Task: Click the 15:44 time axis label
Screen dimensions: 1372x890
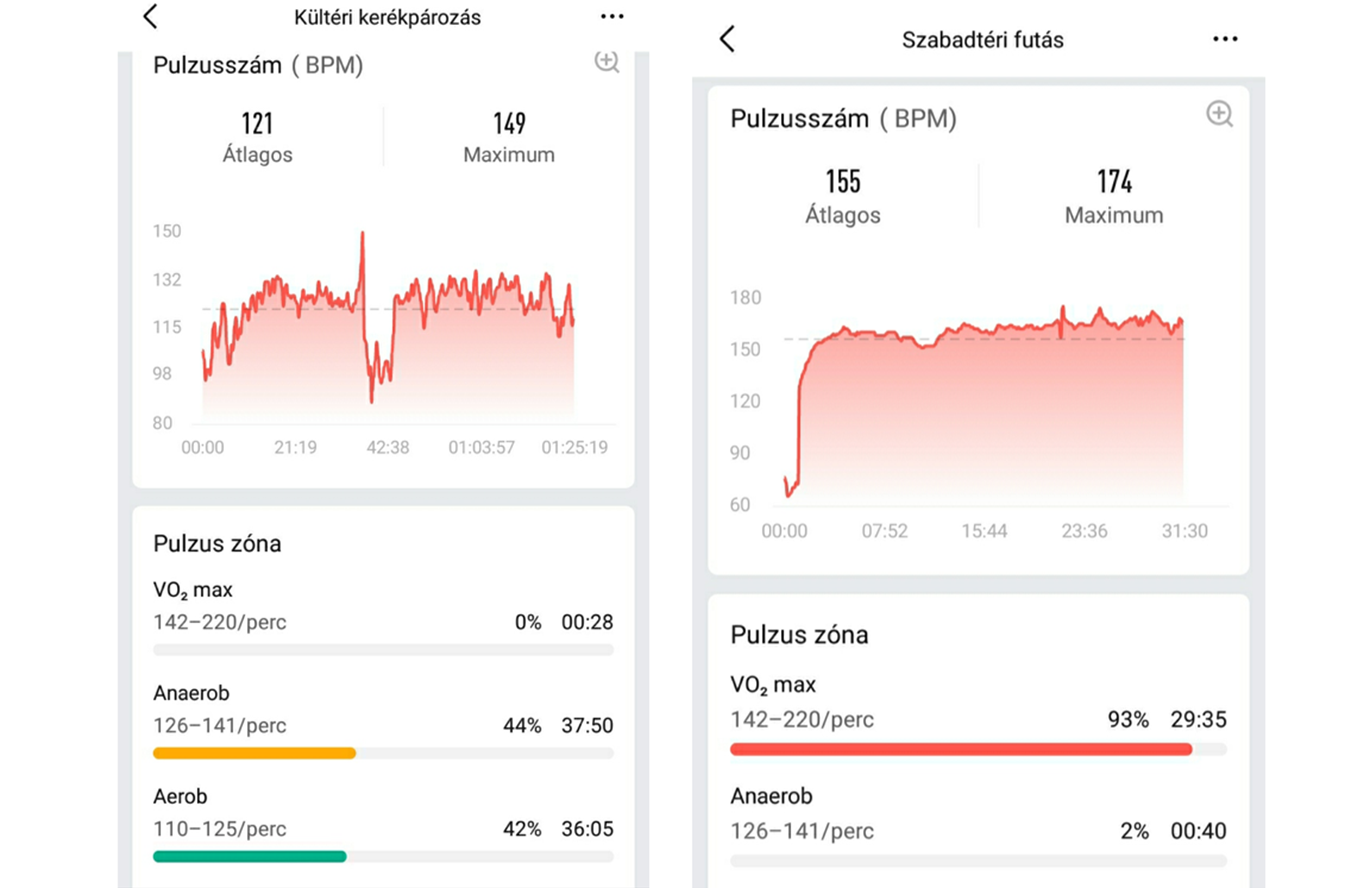Action: [x=984, y=531]
